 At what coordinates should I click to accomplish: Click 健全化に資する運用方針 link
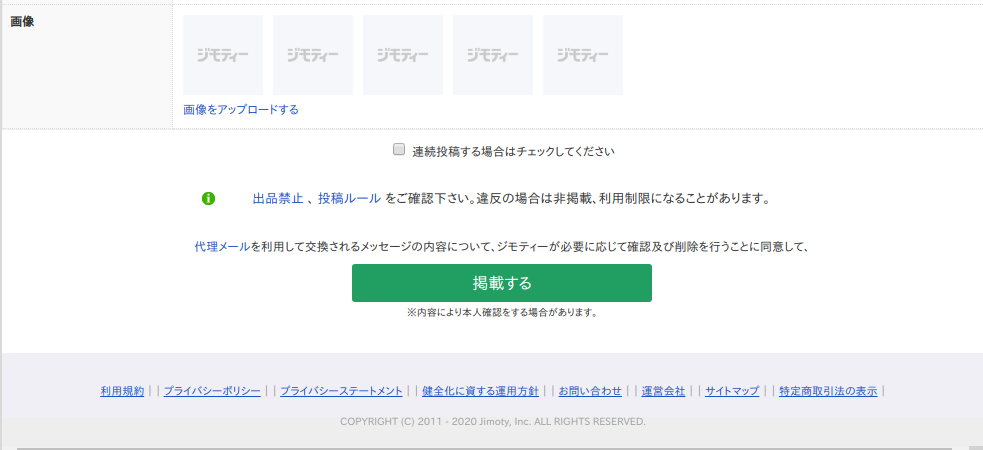pyautogui.click(x=480, y=391)
